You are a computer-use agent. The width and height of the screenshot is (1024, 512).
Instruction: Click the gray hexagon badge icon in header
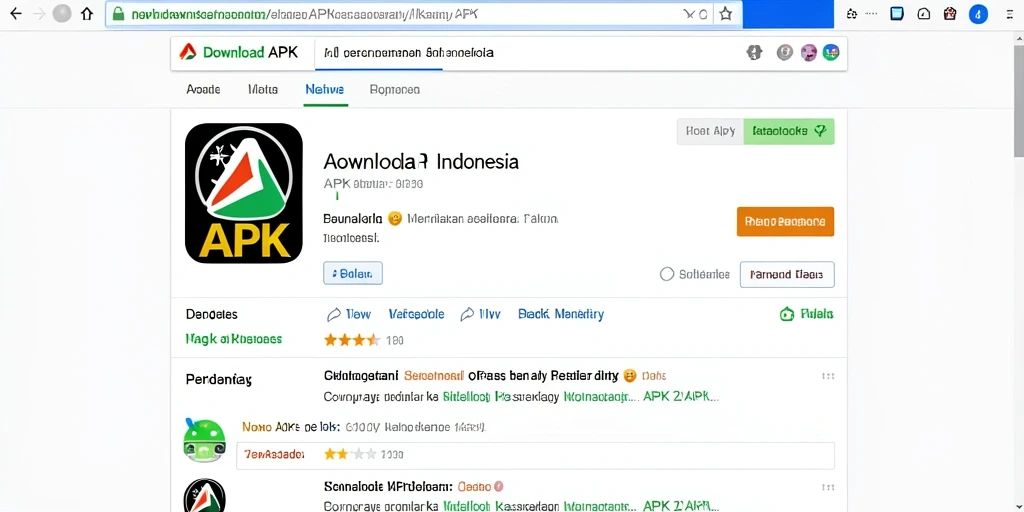pos(754,53)
